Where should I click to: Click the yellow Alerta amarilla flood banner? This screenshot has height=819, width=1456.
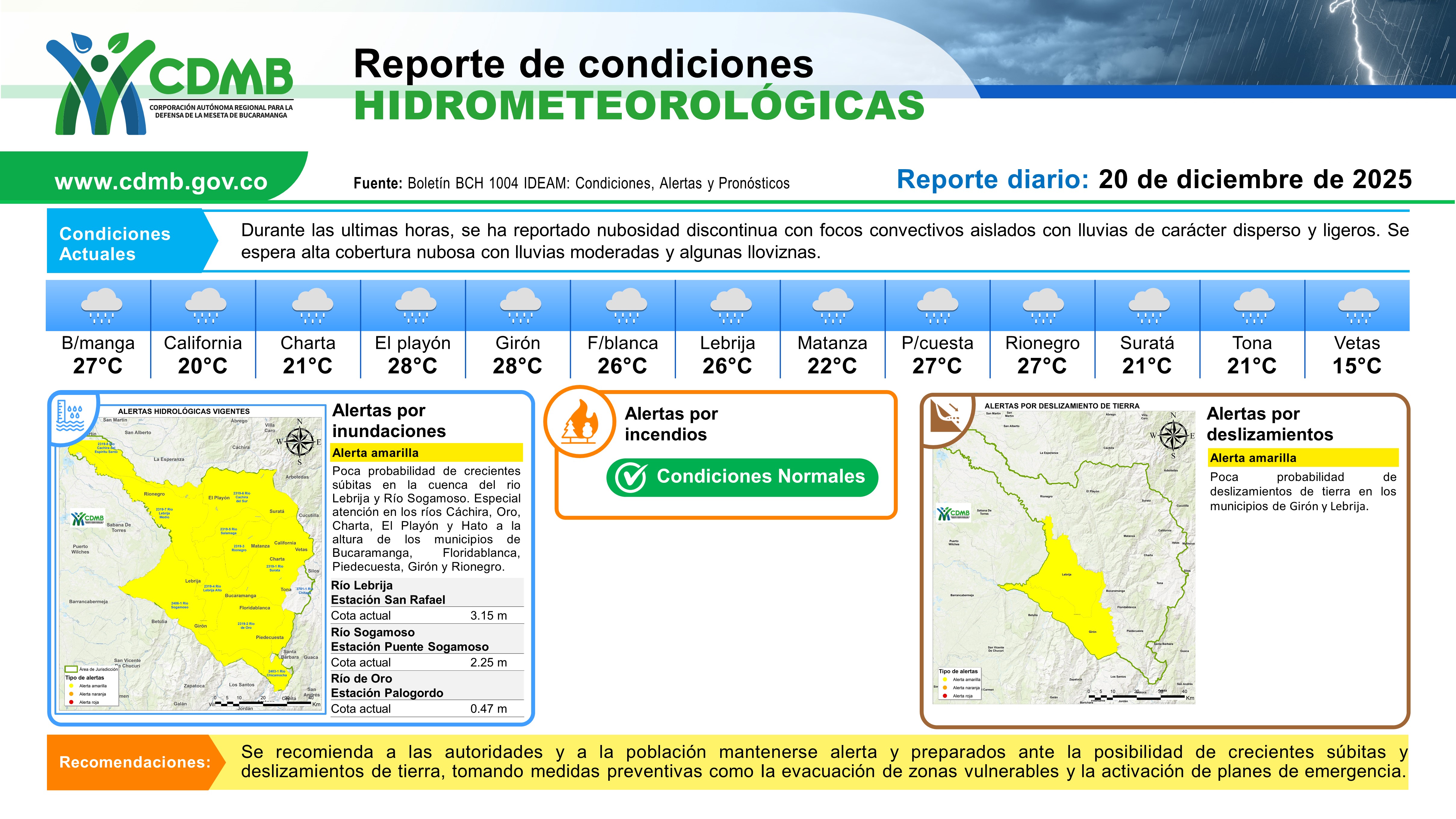tap(426, 453)
